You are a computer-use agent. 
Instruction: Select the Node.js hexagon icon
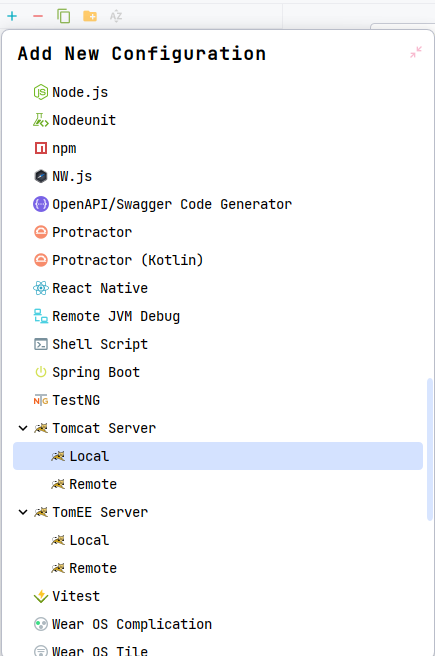[x=41, y=92]
